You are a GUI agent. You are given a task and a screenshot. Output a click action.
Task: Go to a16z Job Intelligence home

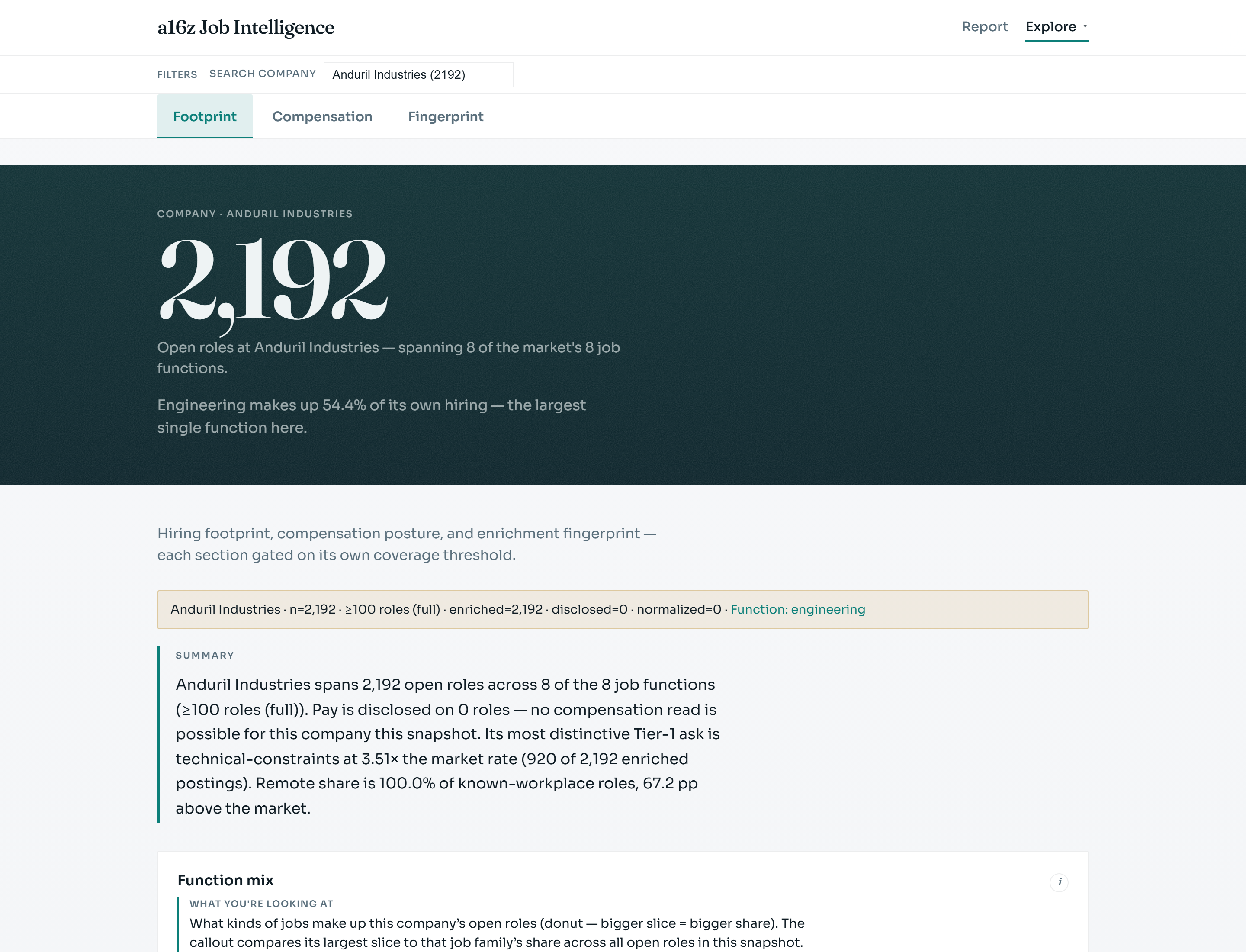(246, 27)
